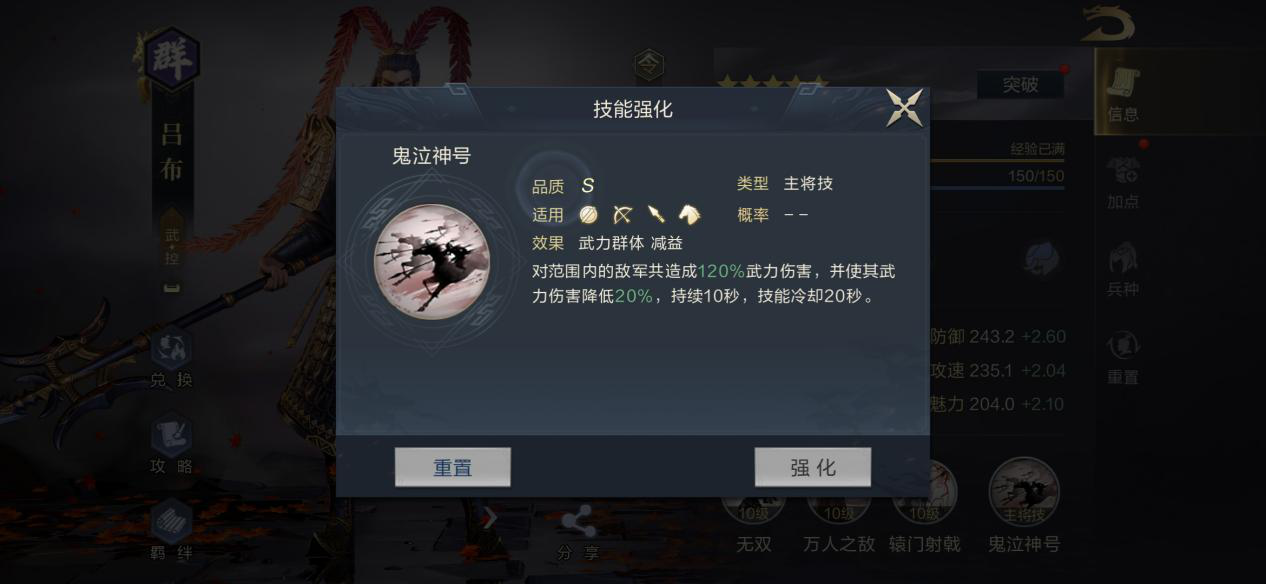Tap the bow troop type icon
This screenshot has height=584, width=1266.
(x=622, y=214)
